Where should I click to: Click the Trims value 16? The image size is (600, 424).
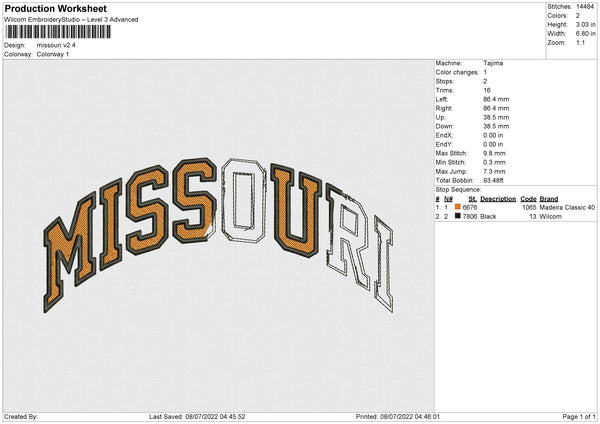click(x=487, y=90)
